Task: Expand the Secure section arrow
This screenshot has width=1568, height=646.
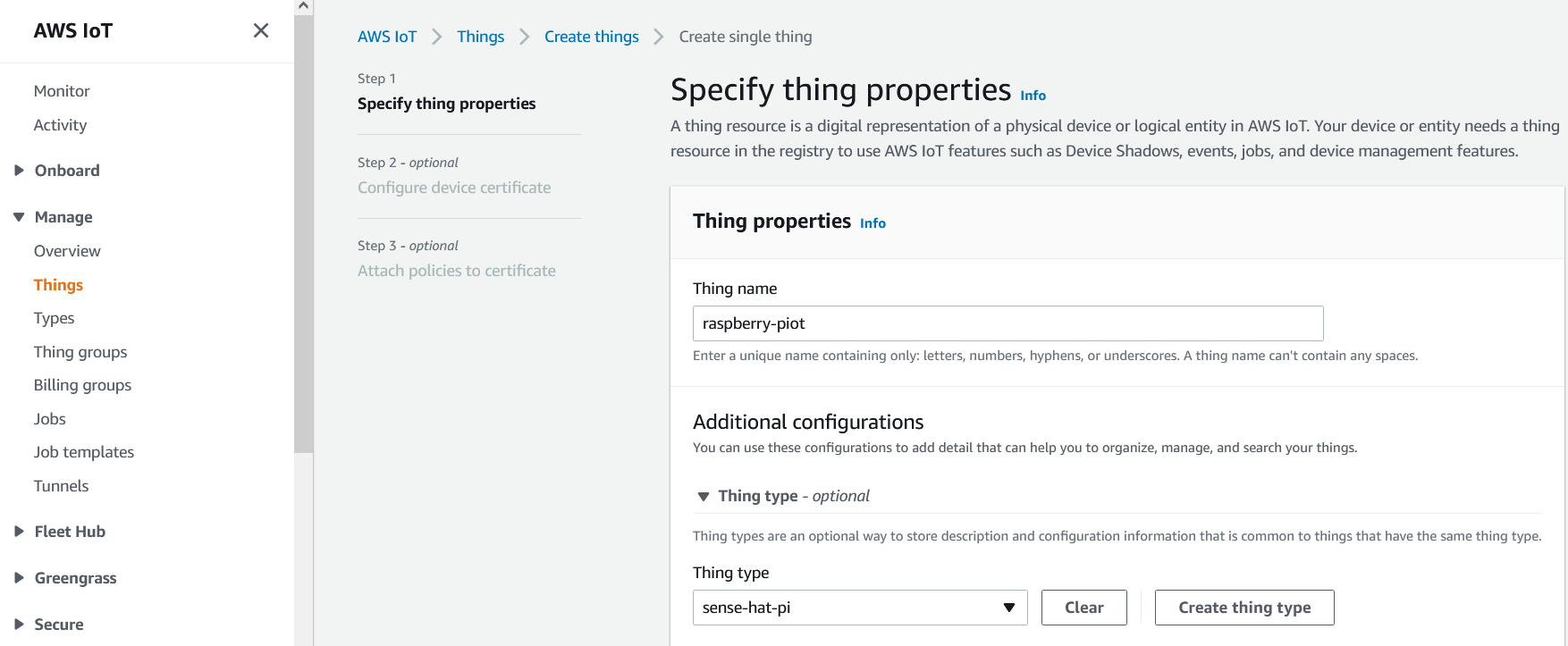Action: 19,625
